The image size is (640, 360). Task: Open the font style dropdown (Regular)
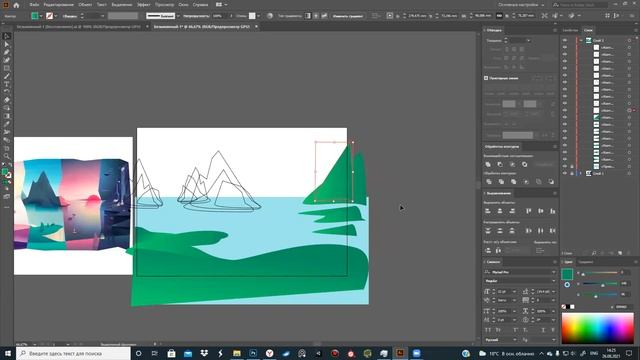coord(554,281)
